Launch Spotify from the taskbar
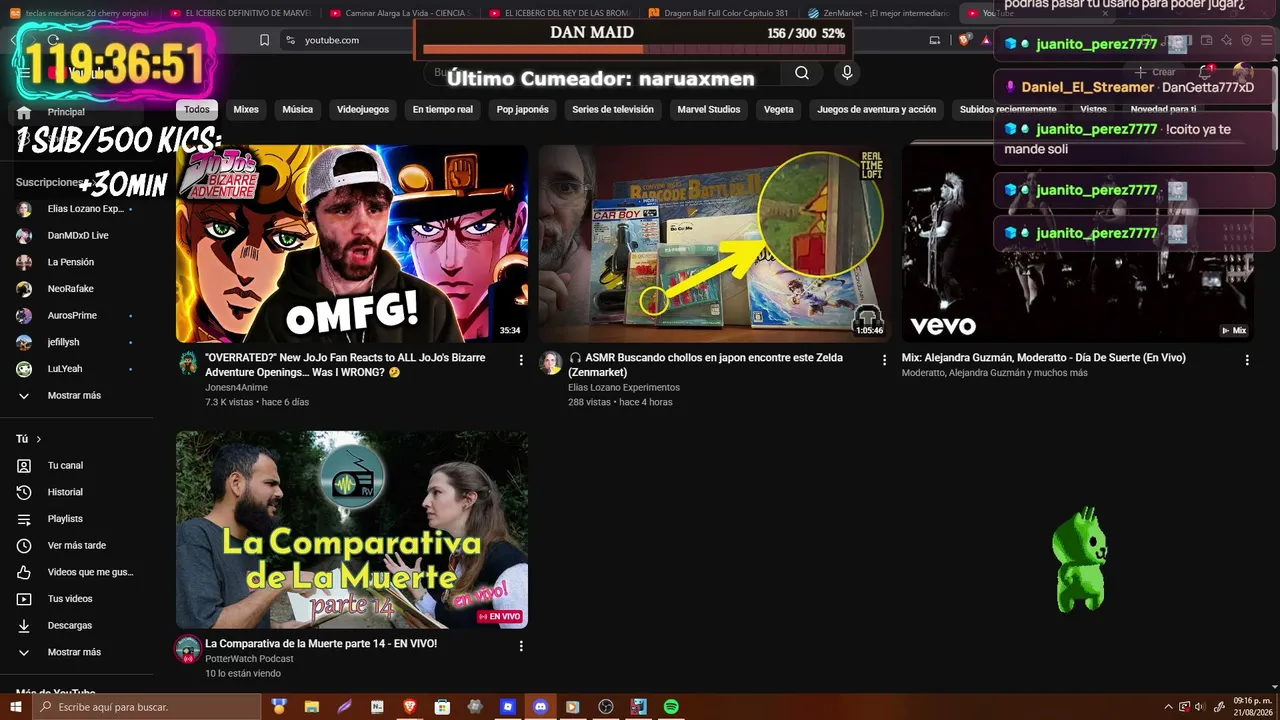 (x=671, y=707)
